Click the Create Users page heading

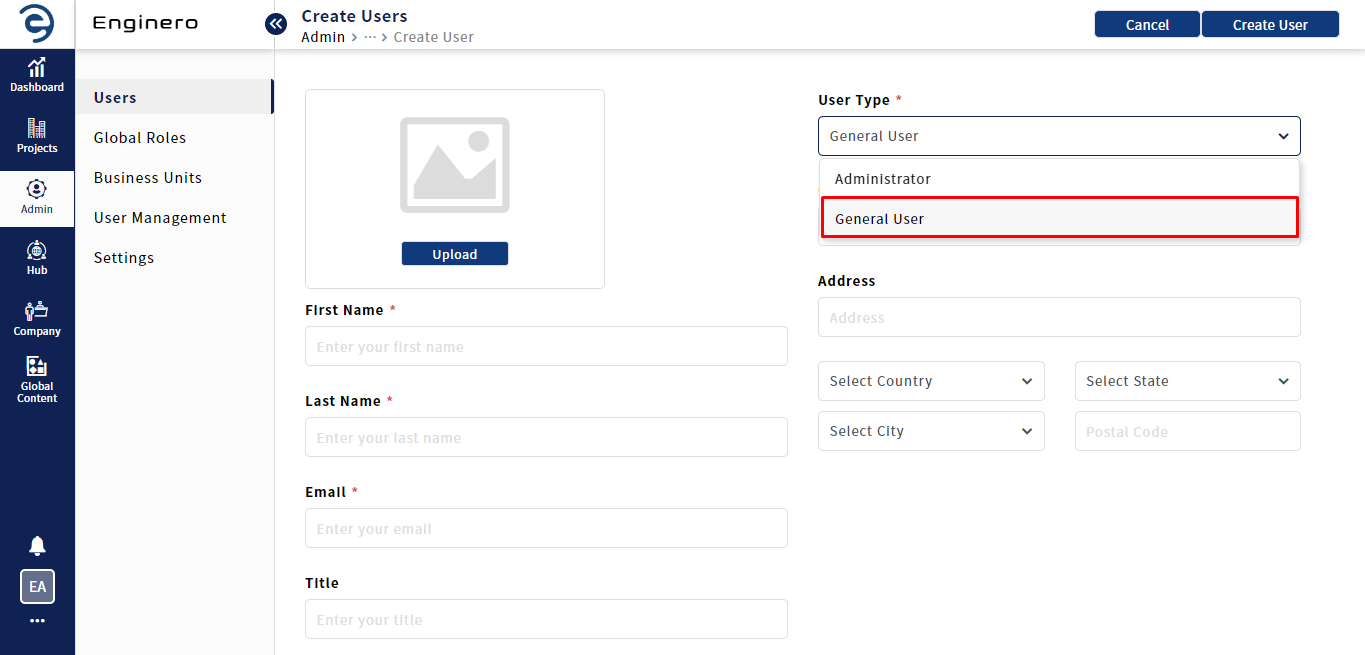355,16
